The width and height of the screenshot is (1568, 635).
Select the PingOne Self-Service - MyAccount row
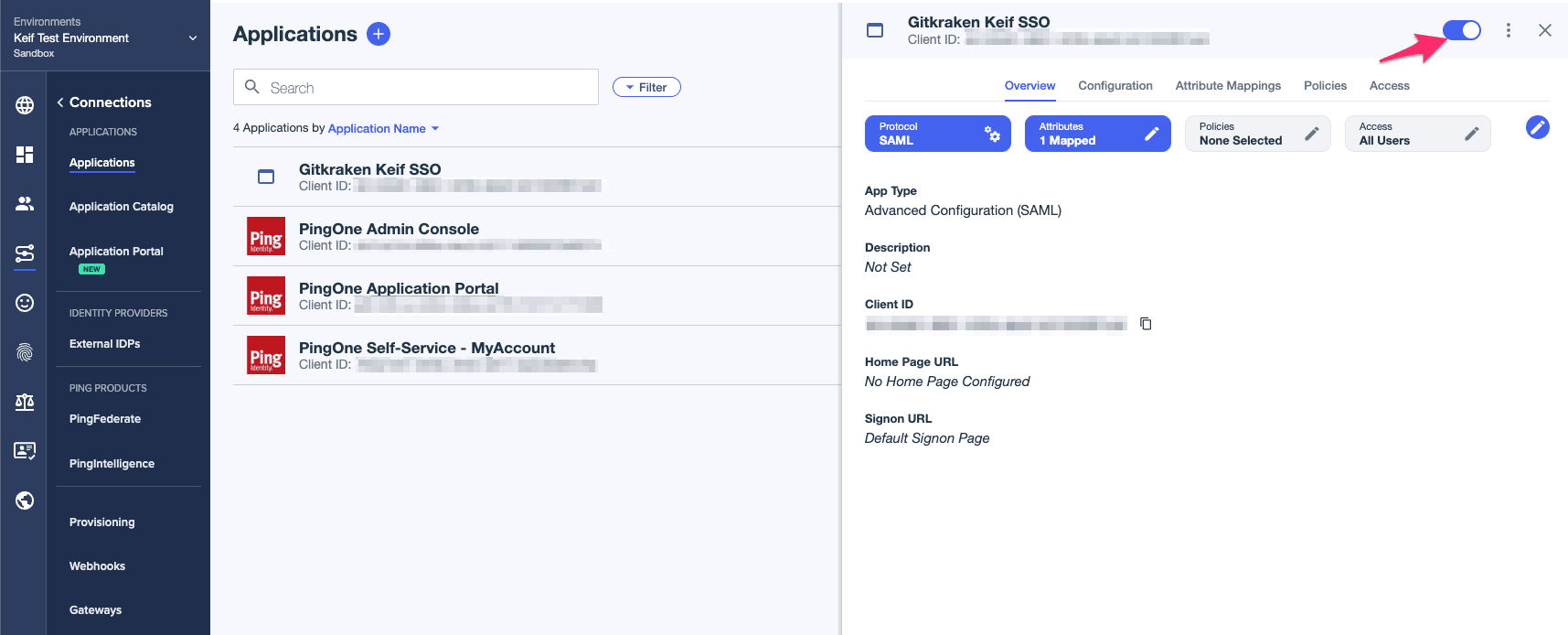(538, 355)
